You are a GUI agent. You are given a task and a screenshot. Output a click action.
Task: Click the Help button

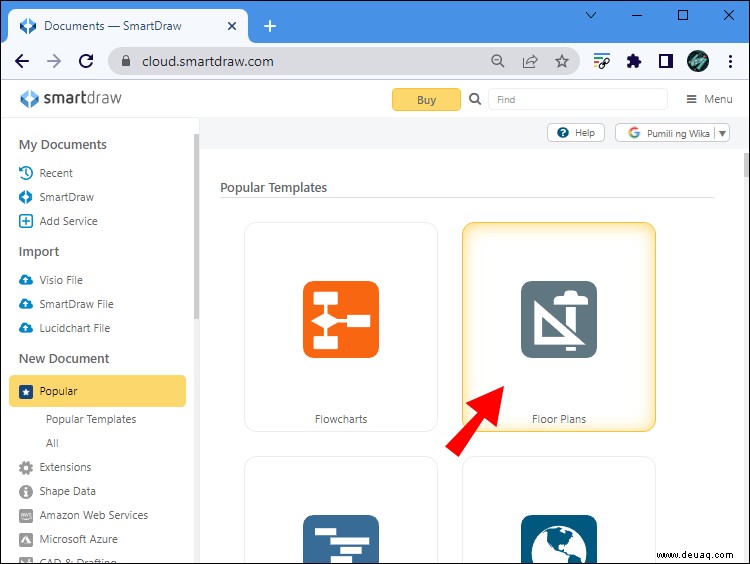click(x=576, y=133)
